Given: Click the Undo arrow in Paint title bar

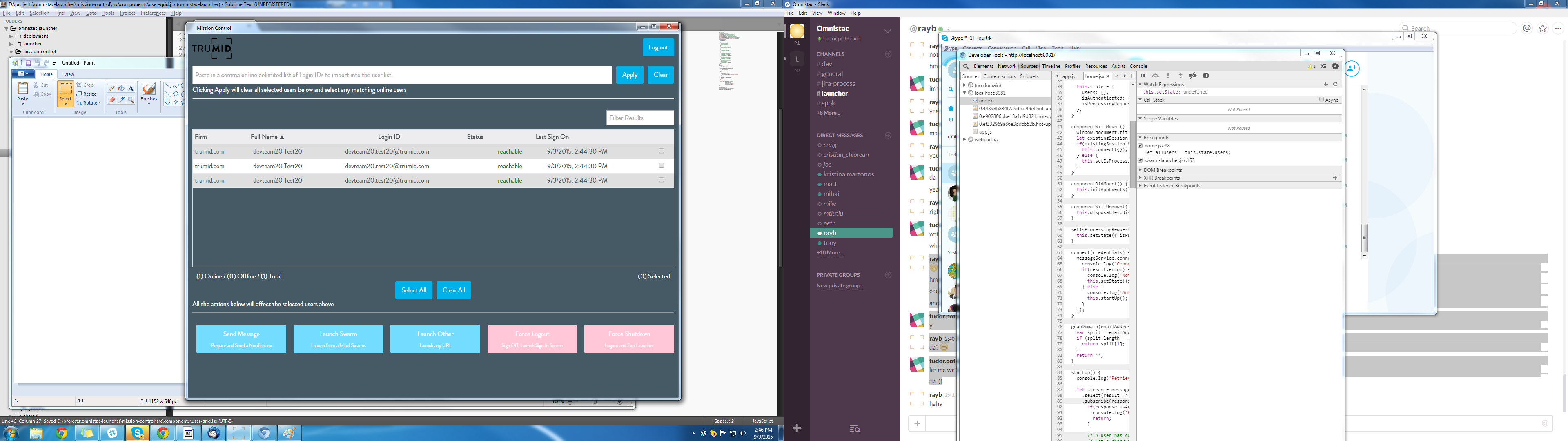Looking at the screenshot, I should [x=37, y=63].
